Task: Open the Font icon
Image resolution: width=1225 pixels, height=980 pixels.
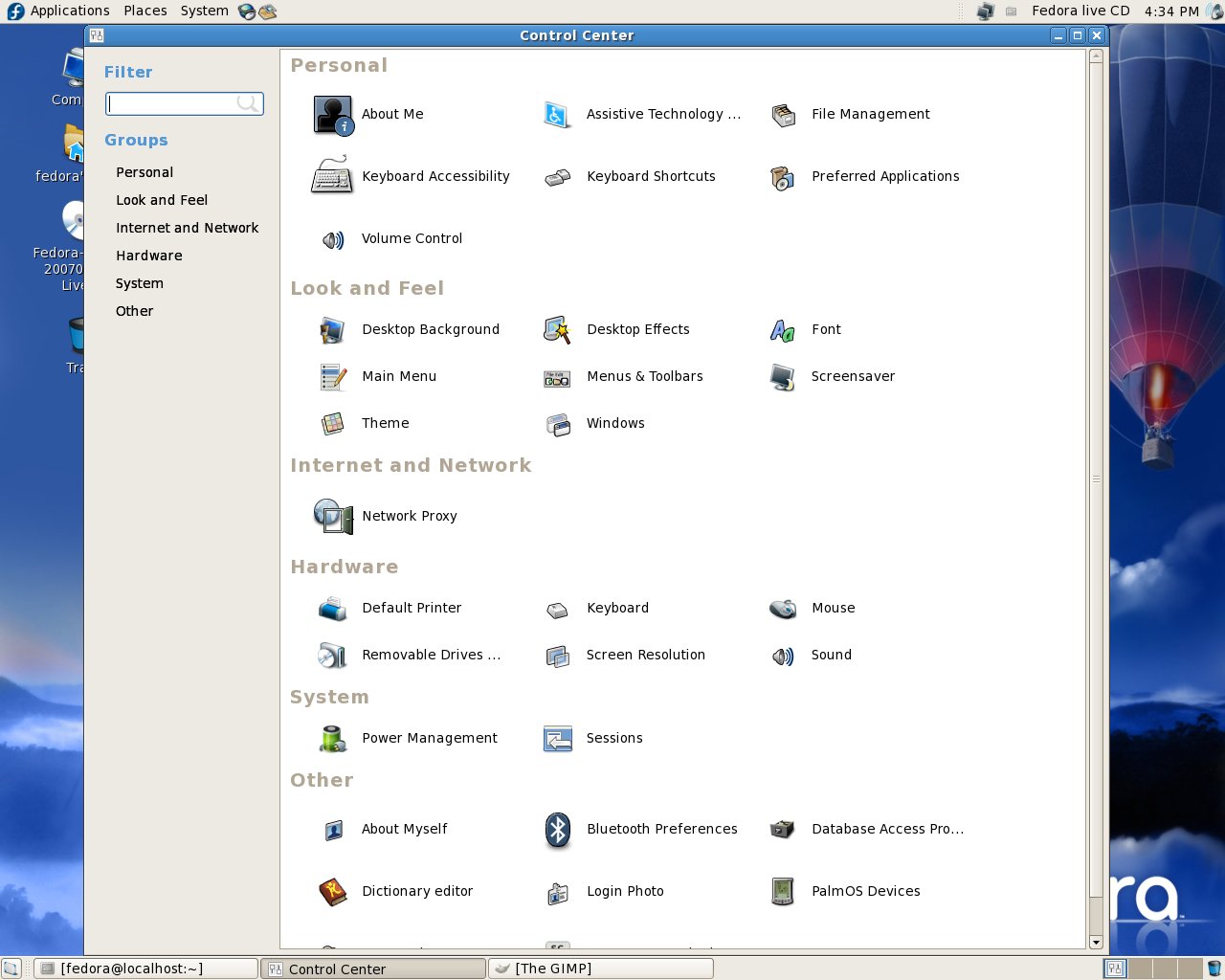Action: point(783,330)
